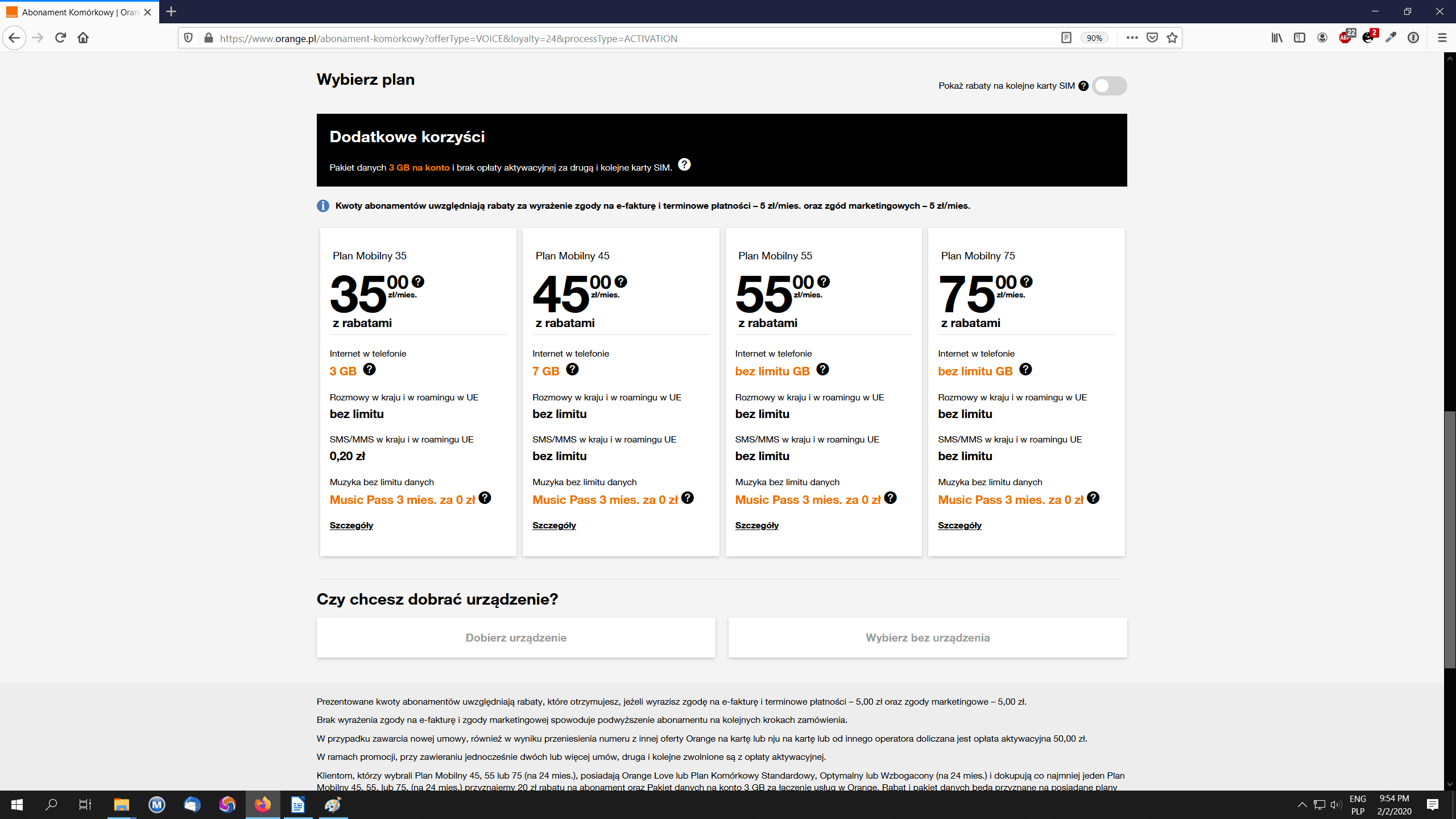Select the Abonament Komórkowy tab

pos(80,12)
